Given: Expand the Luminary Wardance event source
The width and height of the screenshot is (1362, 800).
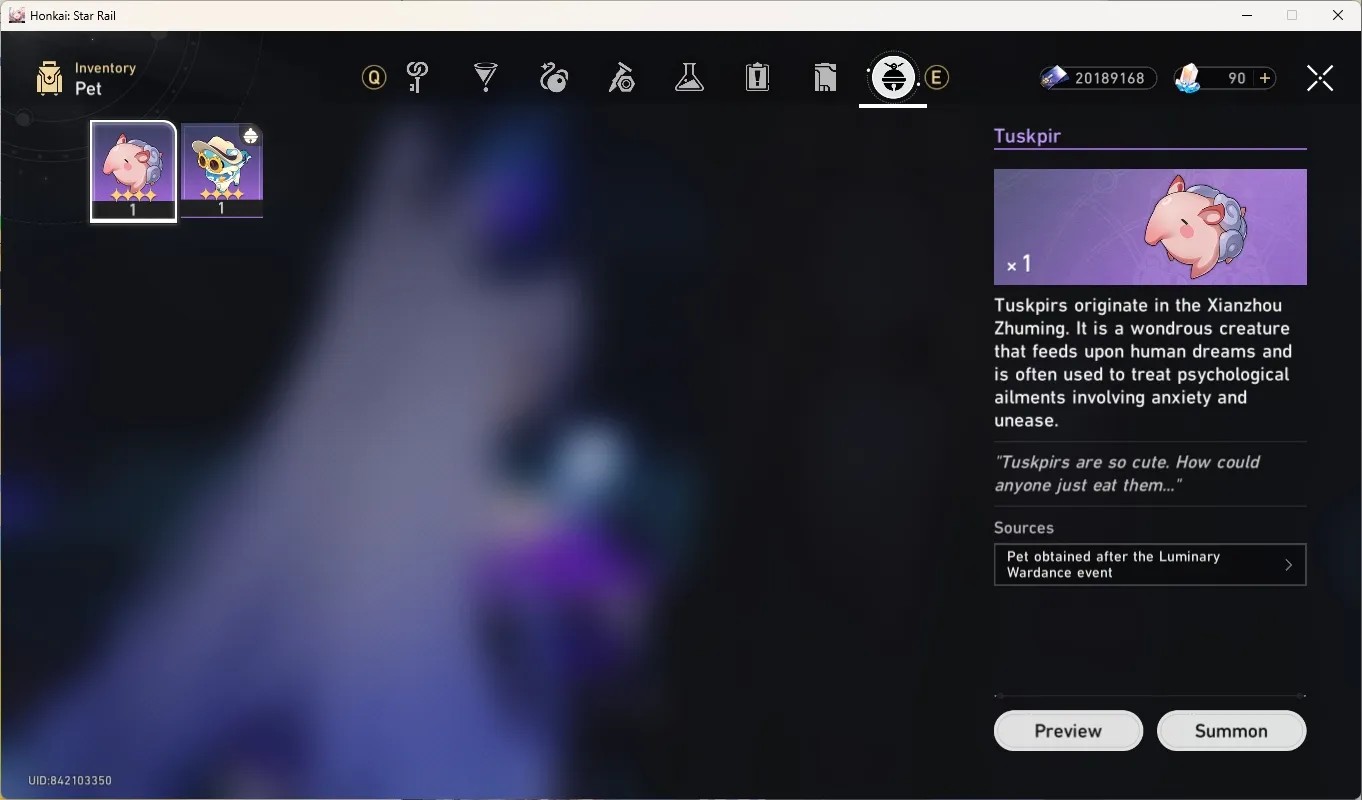Looking at the screenshot, I should tap(1150, 565).
